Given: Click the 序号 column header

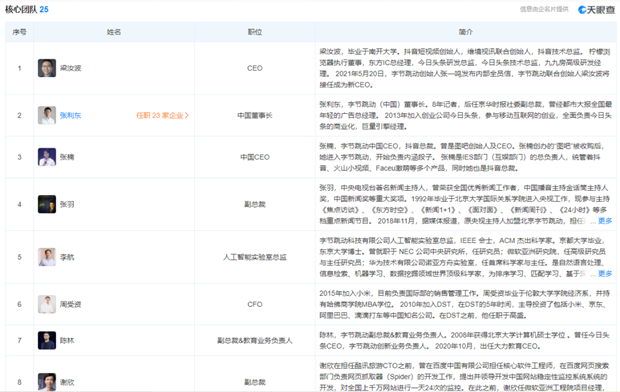Looking at the screenshot, I should coord(19,32).
